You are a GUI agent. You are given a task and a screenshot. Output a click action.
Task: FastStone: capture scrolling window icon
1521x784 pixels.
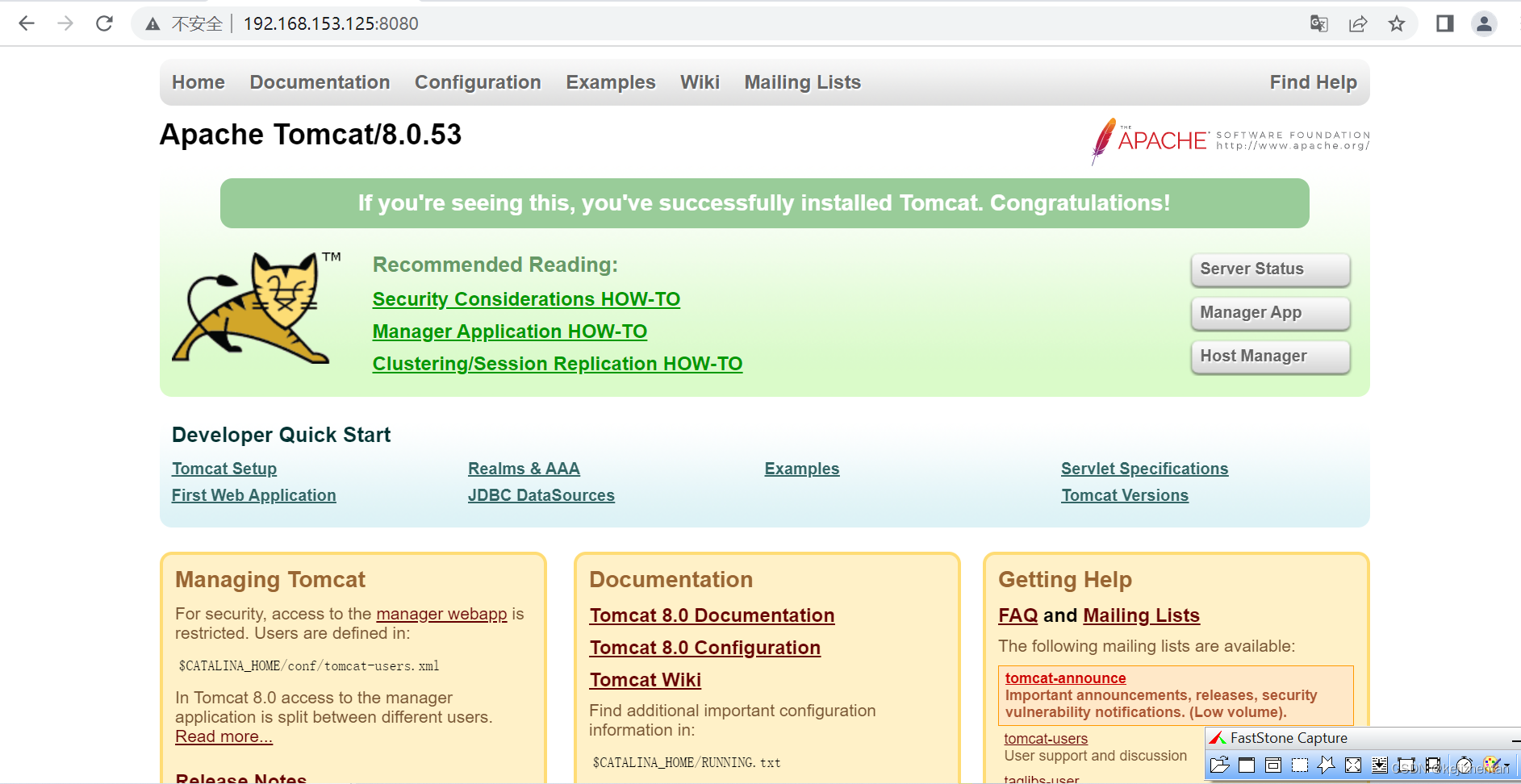click(x=1380, y=765)
